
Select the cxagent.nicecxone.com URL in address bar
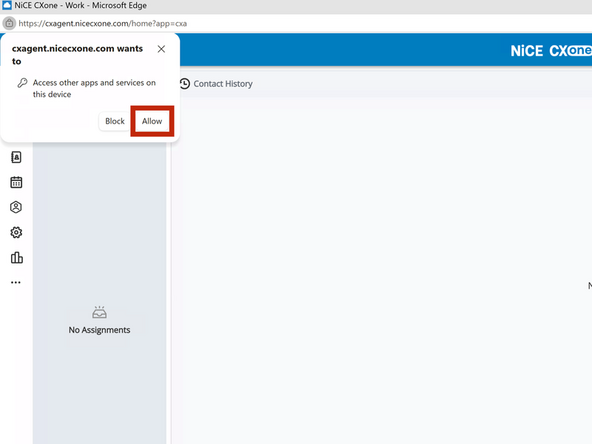pos(103,23)
